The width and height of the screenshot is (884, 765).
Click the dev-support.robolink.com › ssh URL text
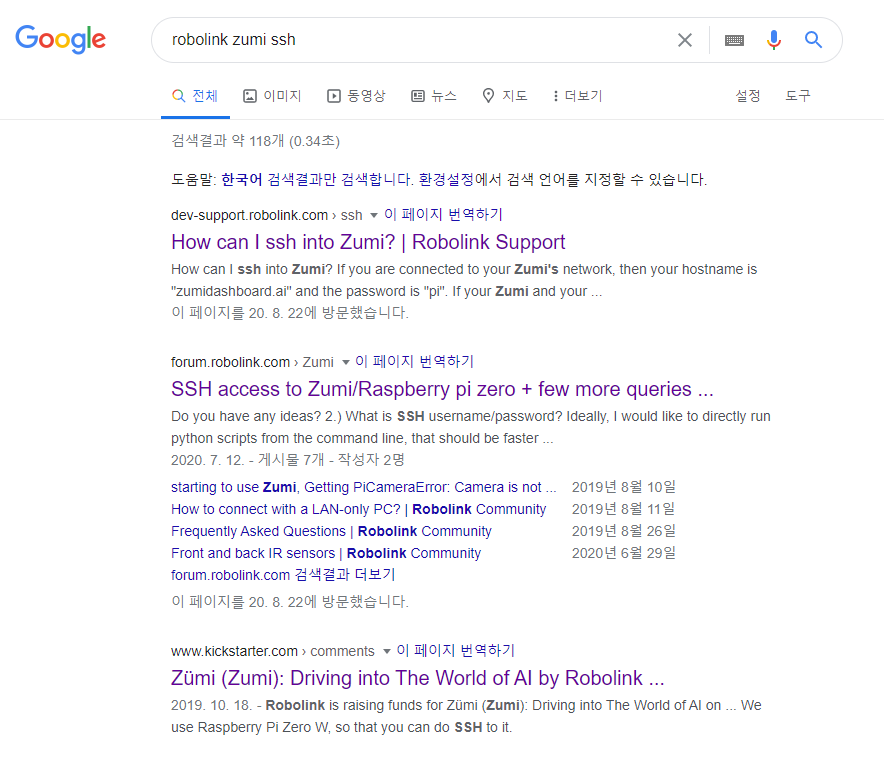click(267, 215)
